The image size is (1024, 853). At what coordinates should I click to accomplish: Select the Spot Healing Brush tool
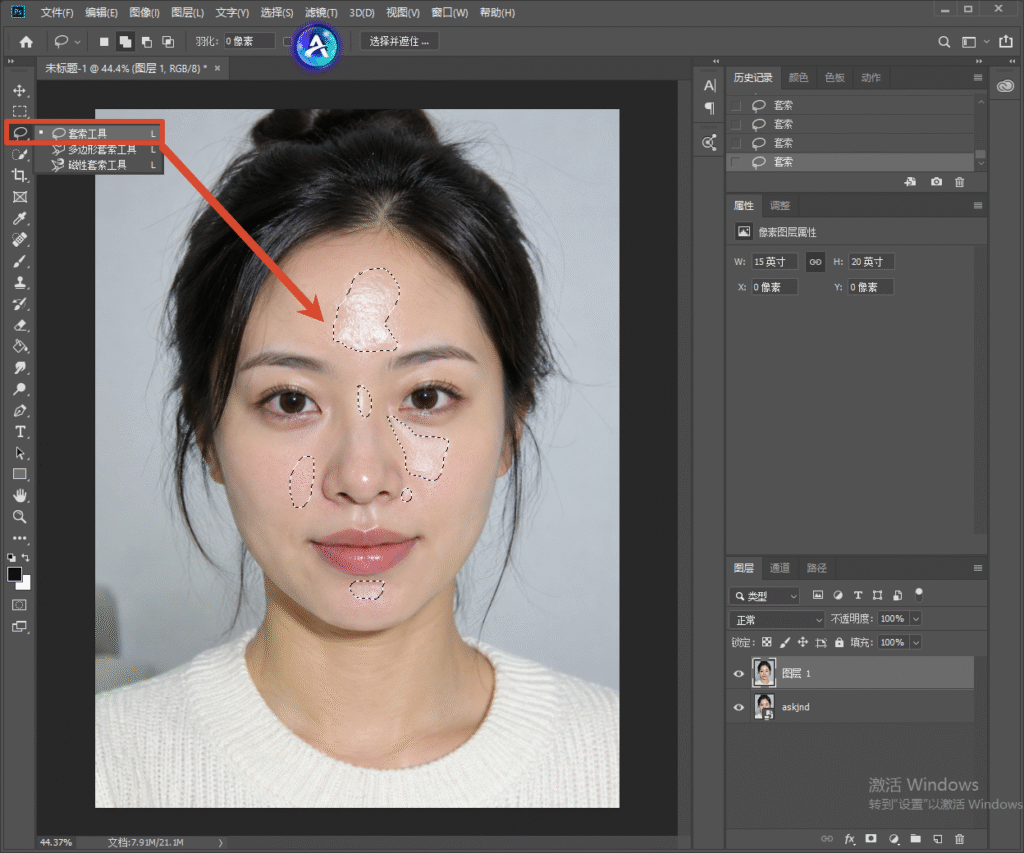[x=20, y=240]
